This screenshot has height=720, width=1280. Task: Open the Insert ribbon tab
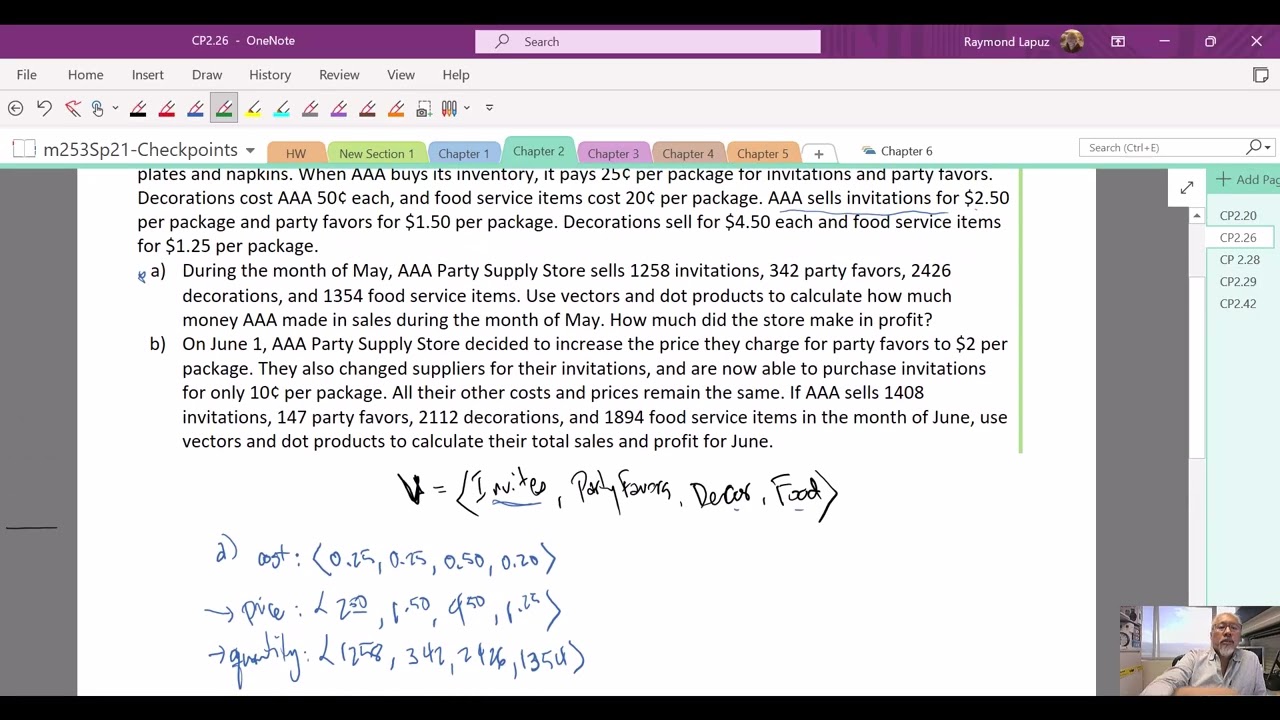148,75
